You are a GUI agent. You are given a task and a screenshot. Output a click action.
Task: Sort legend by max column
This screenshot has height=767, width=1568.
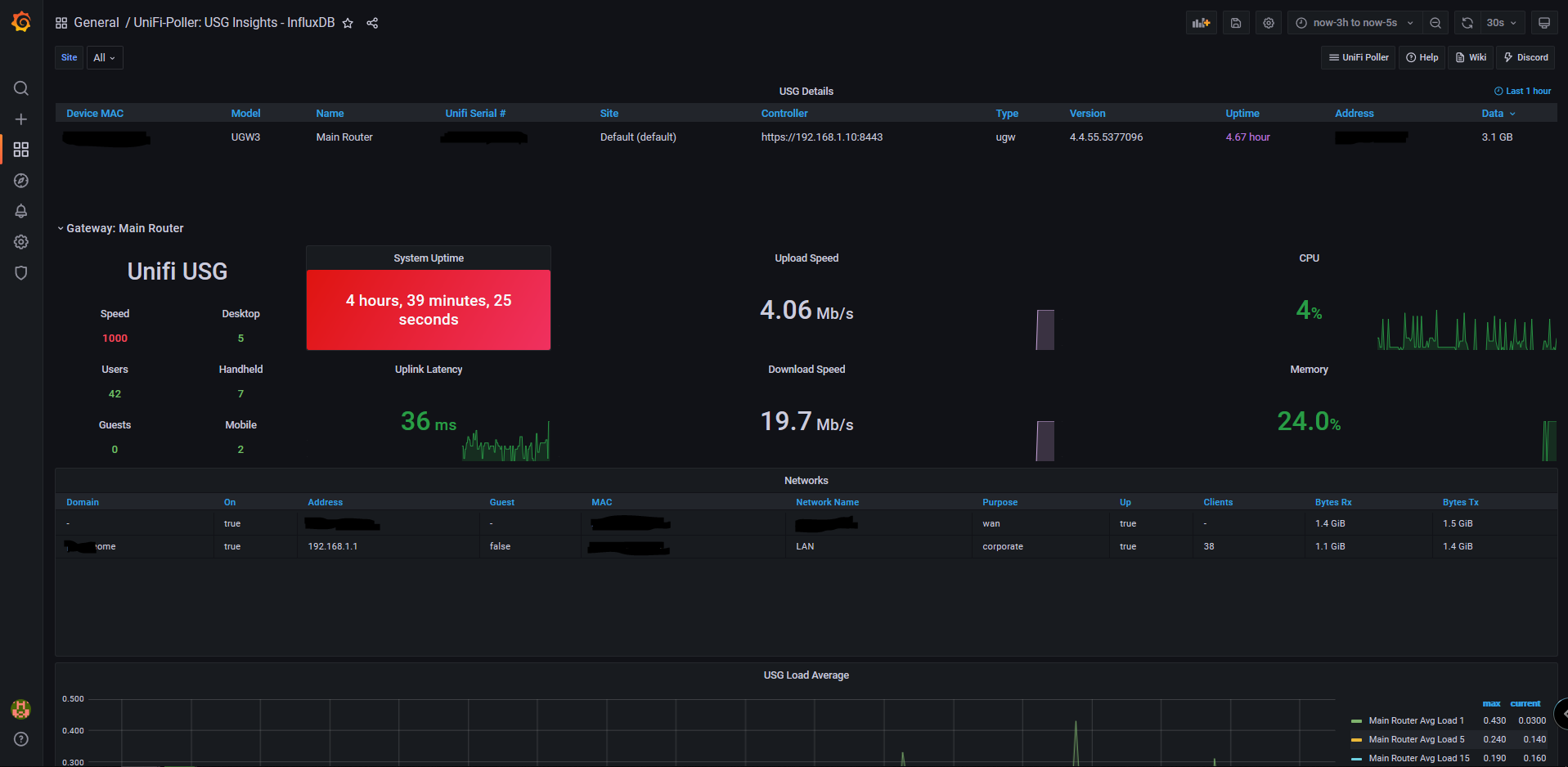point(1492,703)
